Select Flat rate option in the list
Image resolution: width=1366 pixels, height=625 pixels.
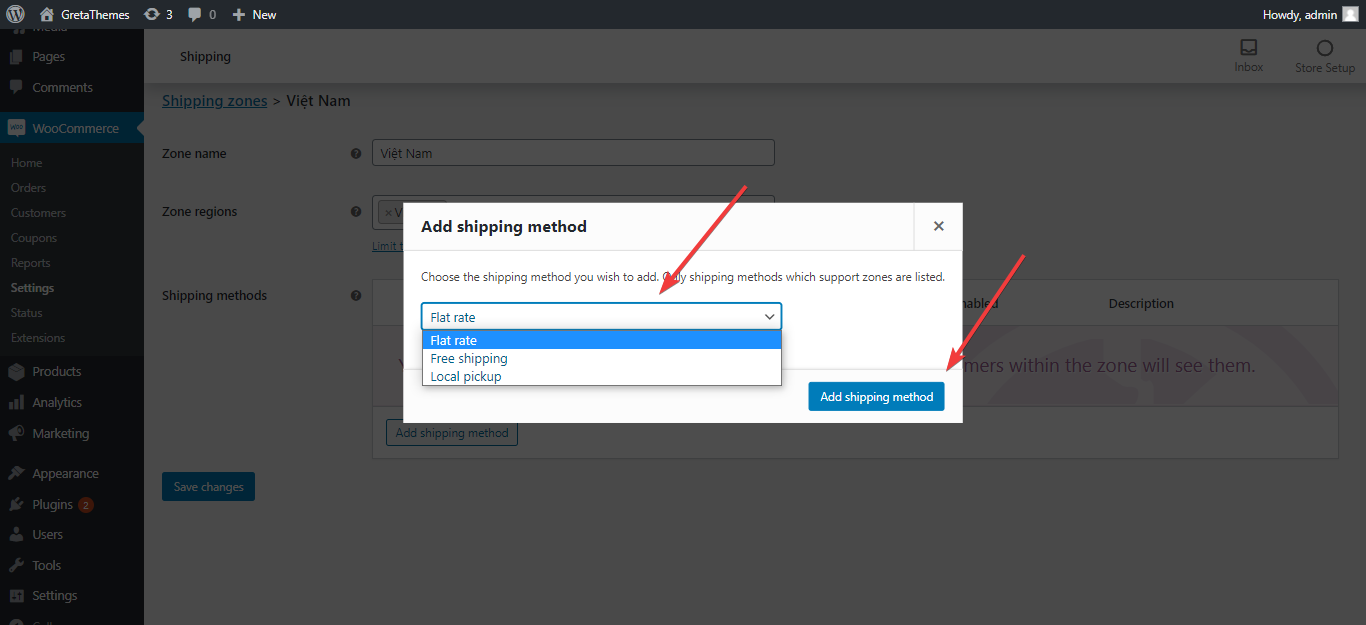[x=601, y=340]
